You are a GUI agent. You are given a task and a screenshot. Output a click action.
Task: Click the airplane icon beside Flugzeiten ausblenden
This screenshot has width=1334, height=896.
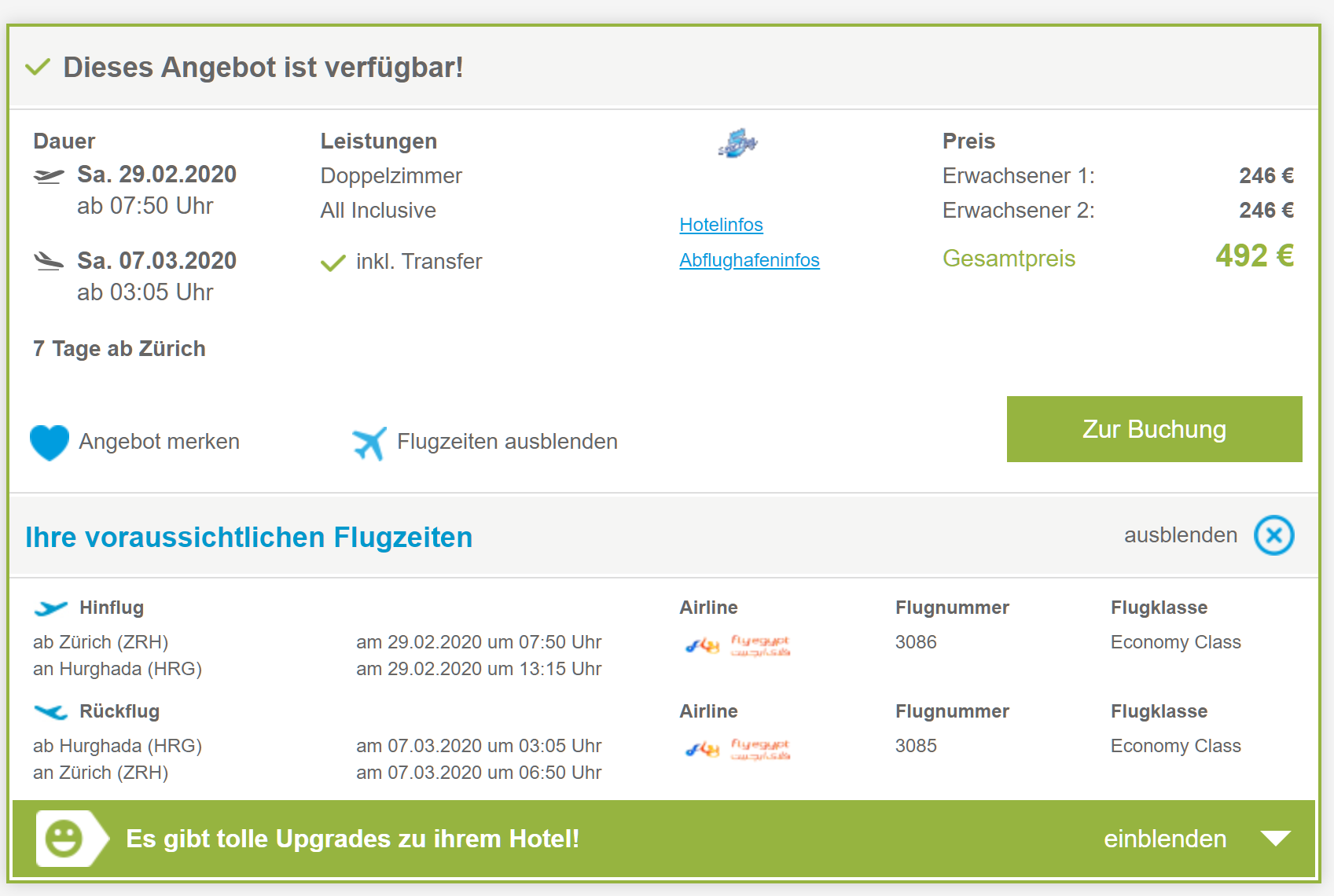pyautogui.click(x=369, y=443)
